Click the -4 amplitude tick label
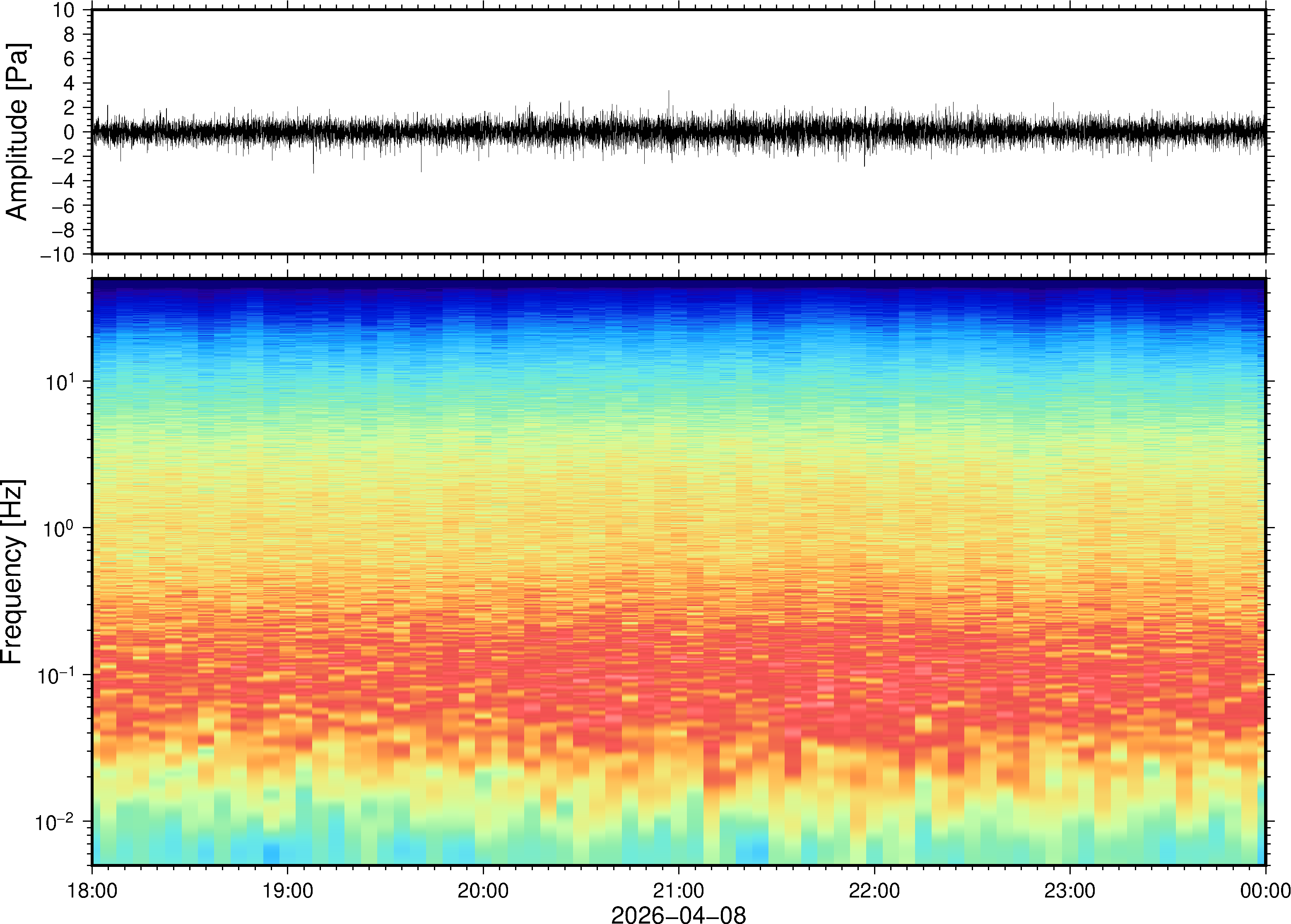The image size is (1291, 924). point(63,181)
